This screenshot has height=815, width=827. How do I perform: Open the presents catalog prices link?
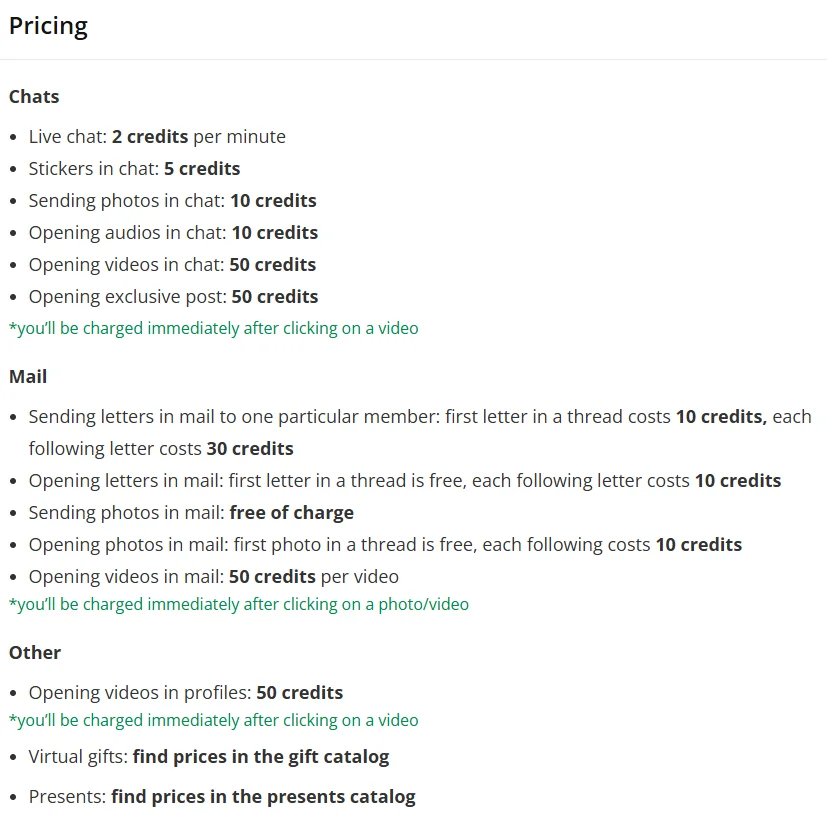(263, 797)
